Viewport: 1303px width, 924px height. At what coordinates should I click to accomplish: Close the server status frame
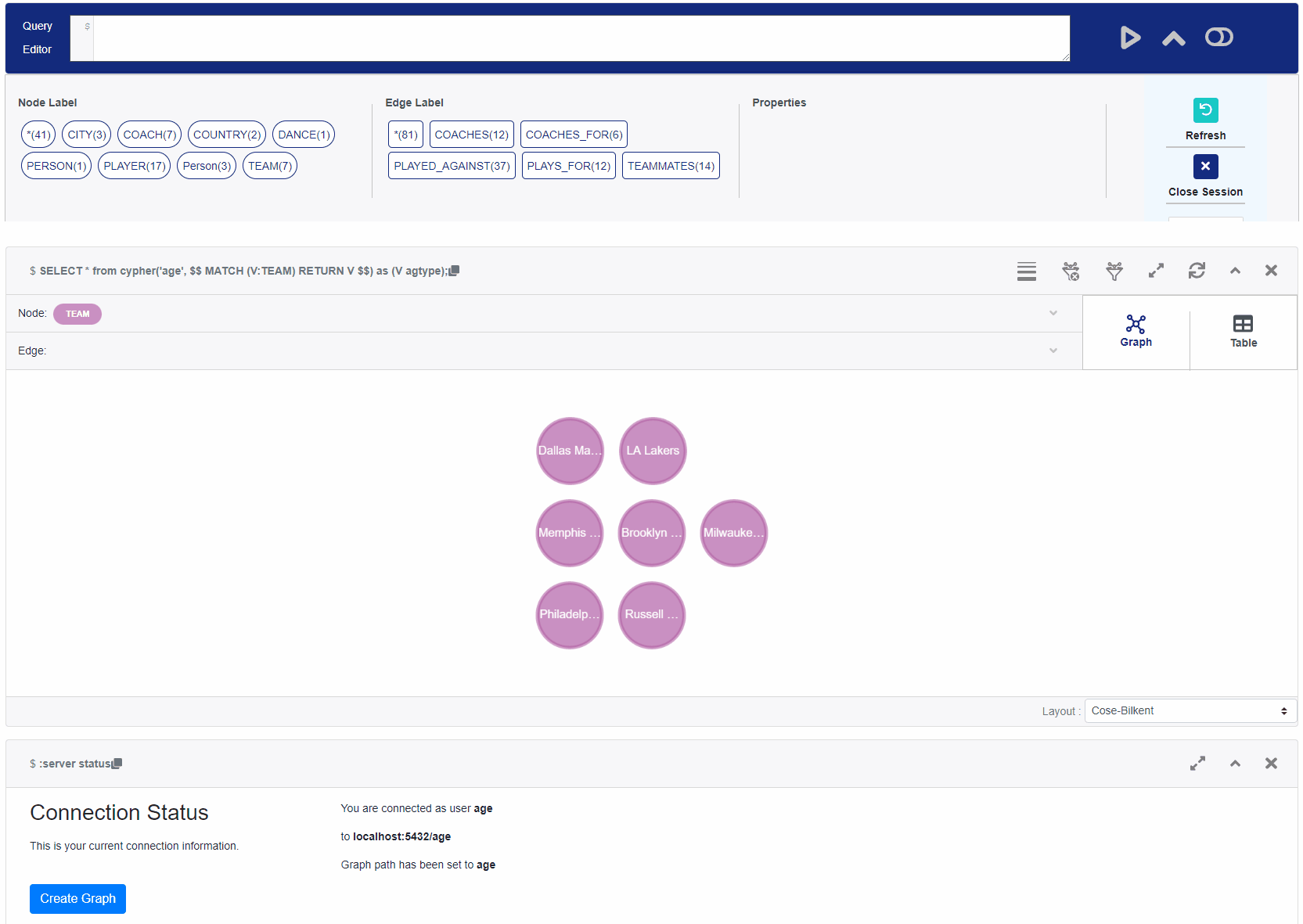click(1271, 764)
